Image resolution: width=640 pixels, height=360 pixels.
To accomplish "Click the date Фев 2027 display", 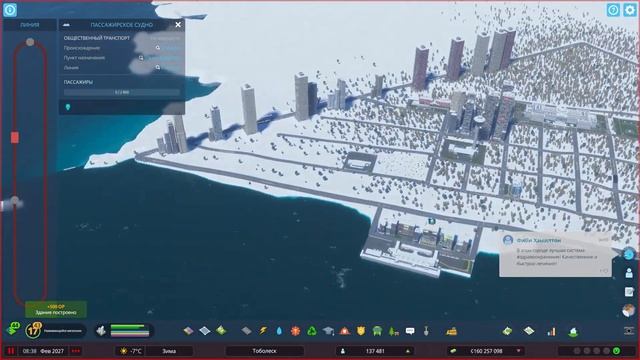I will (52, 351).
